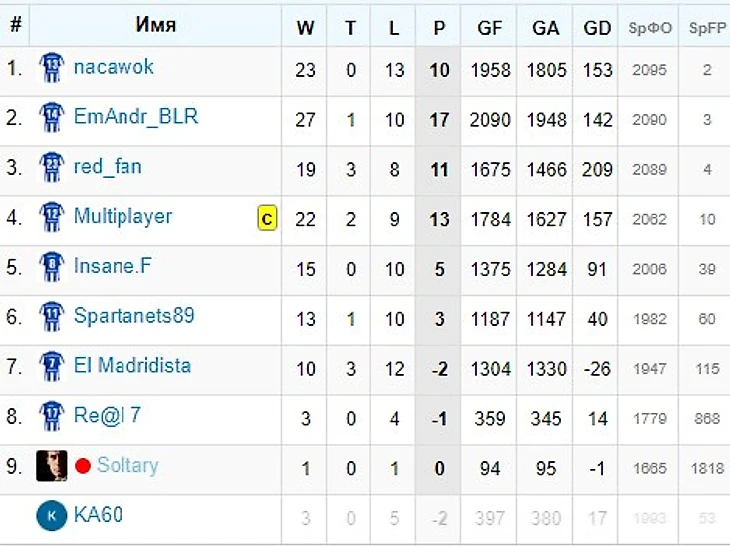Image resolution: width=730 pixels, height=546 pixels.
Task: Open Soltary's profile photo thumbnail
Action: [x=52, y=465]
